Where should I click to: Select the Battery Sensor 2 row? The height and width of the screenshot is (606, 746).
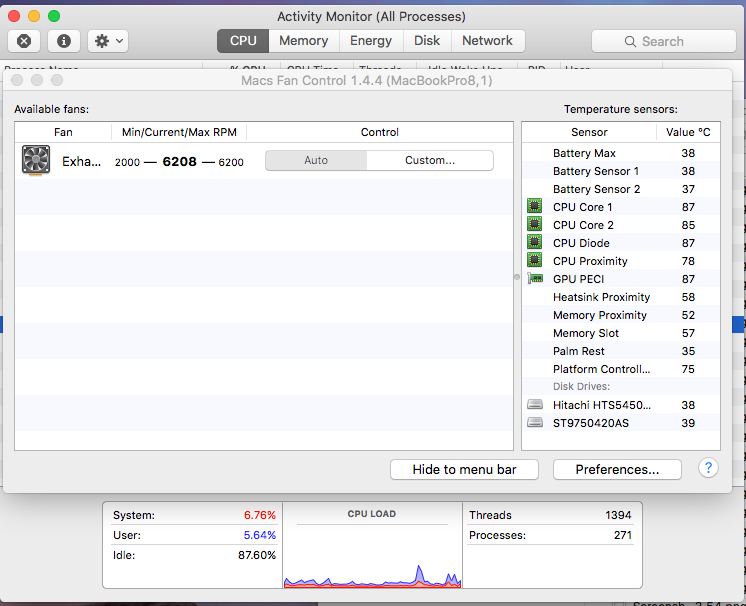click(621, 189)
